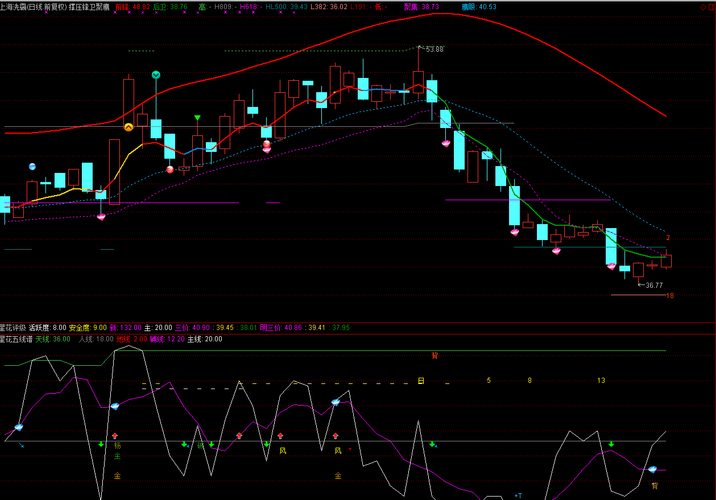The image size is (716, 500).
Task: Click the yellow 13 count label
Action: coord(601,380)
